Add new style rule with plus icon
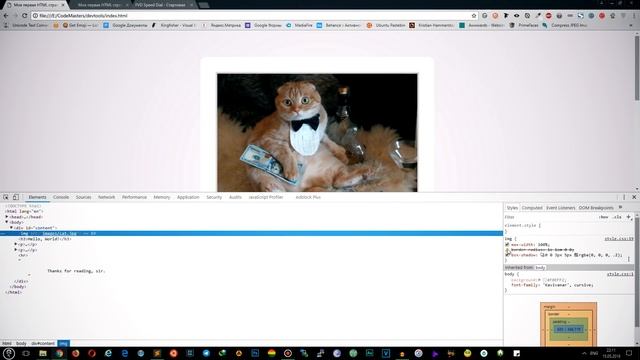The width and height of the screenshot is (640, 360). click(x=629, y=217)
